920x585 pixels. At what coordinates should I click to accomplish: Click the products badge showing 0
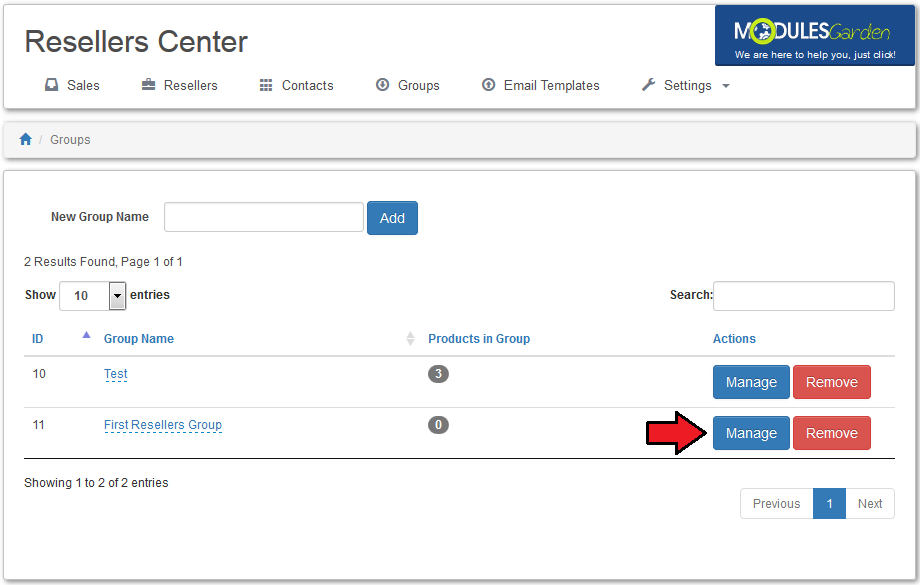click(x=438, y=425)
